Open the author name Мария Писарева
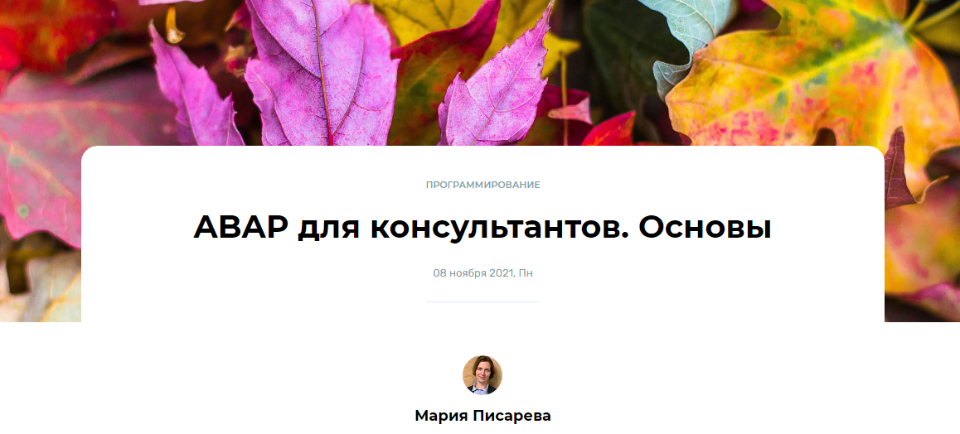The width and height of the screenshot is (960, 434). (x=482, y=416)
